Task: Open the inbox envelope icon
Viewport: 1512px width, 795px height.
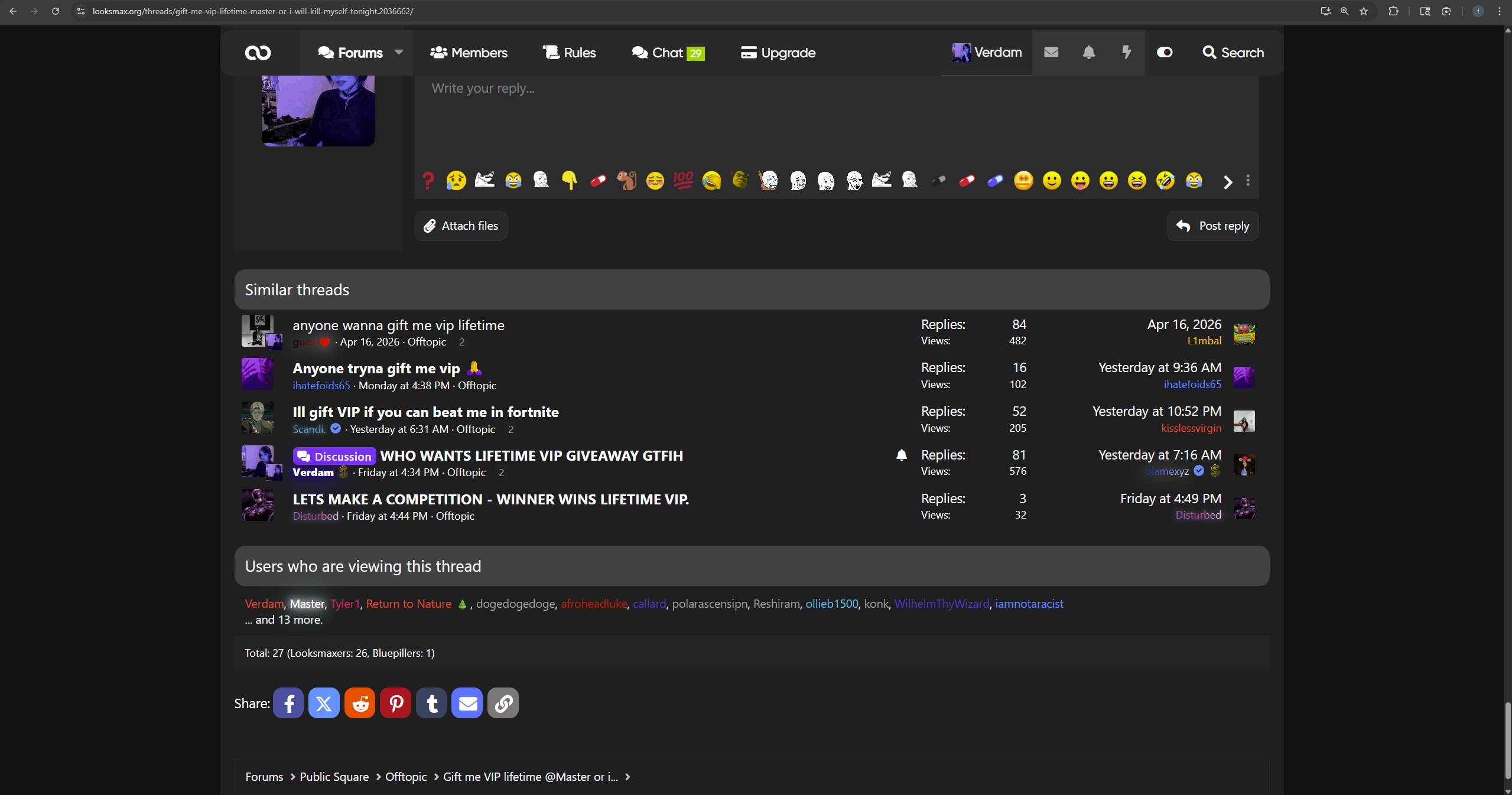Action: [1051, 53]
